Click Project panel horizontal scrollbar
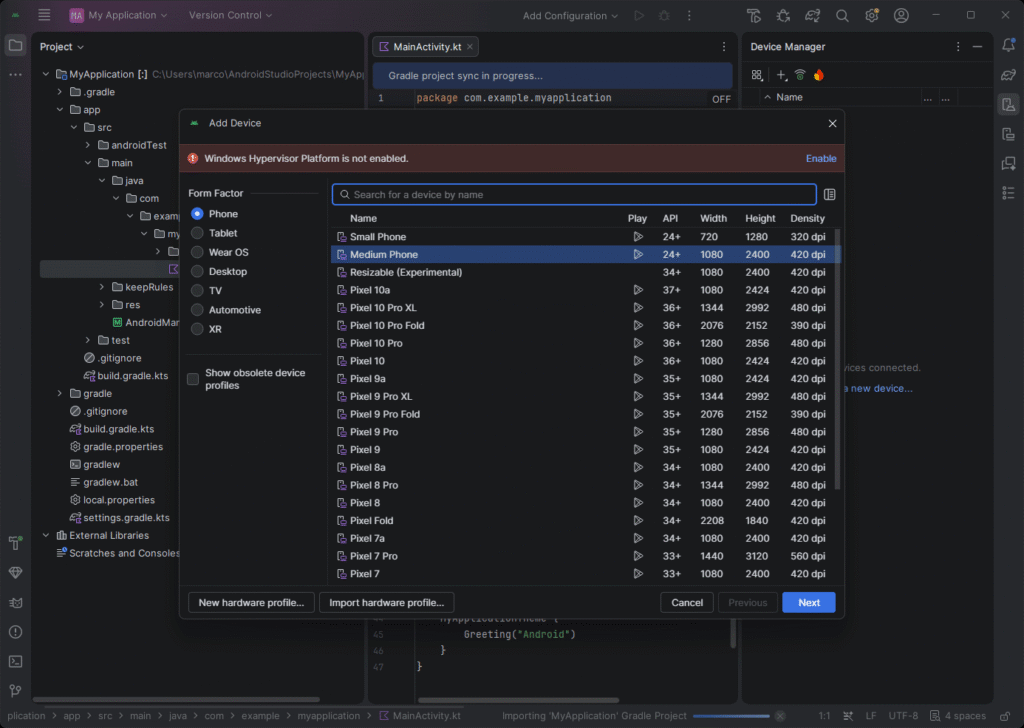1024x728 pixels. [x=176, y=699]
